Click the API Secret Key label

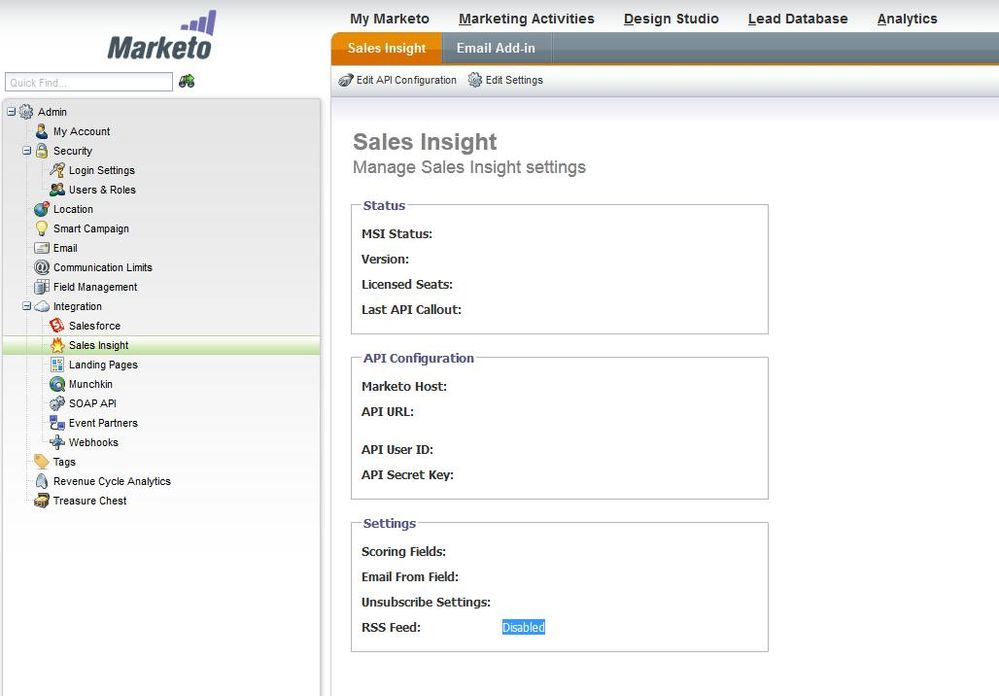point(407,475)
